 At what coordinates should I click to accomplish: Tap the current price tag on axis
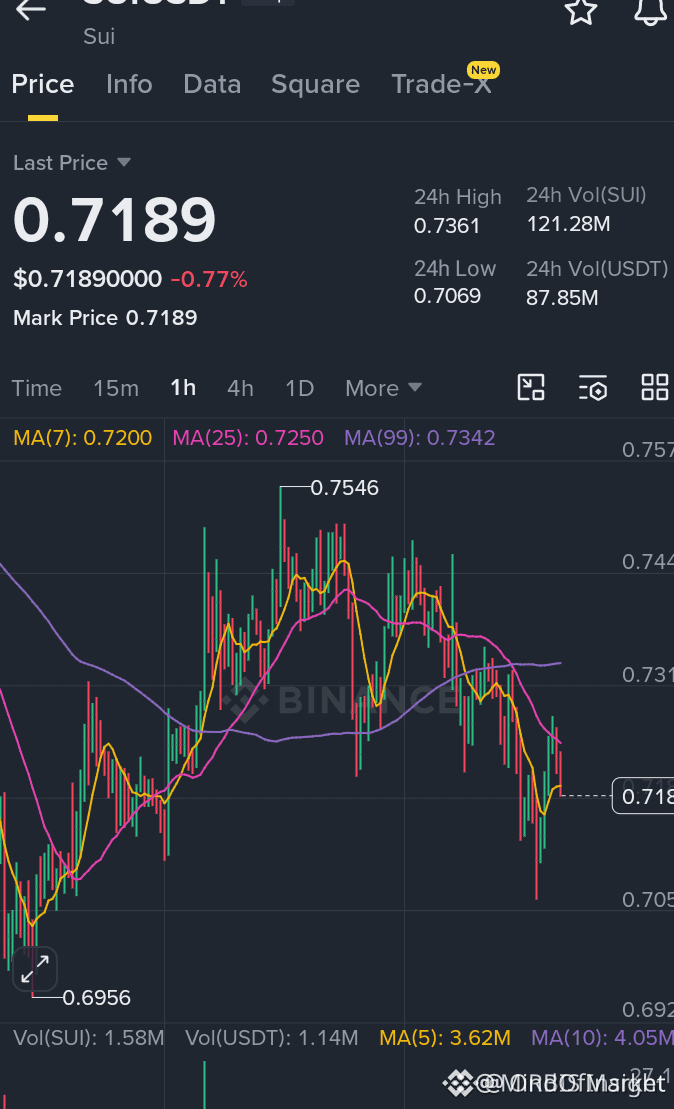tap(643, 796)
